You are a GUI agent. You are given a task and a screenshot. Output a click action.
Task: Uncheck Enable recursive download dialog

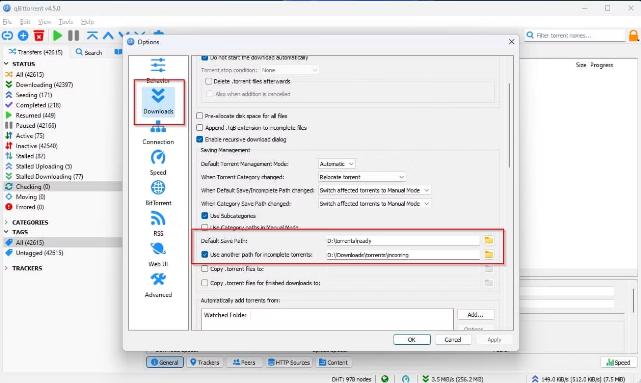199,139
